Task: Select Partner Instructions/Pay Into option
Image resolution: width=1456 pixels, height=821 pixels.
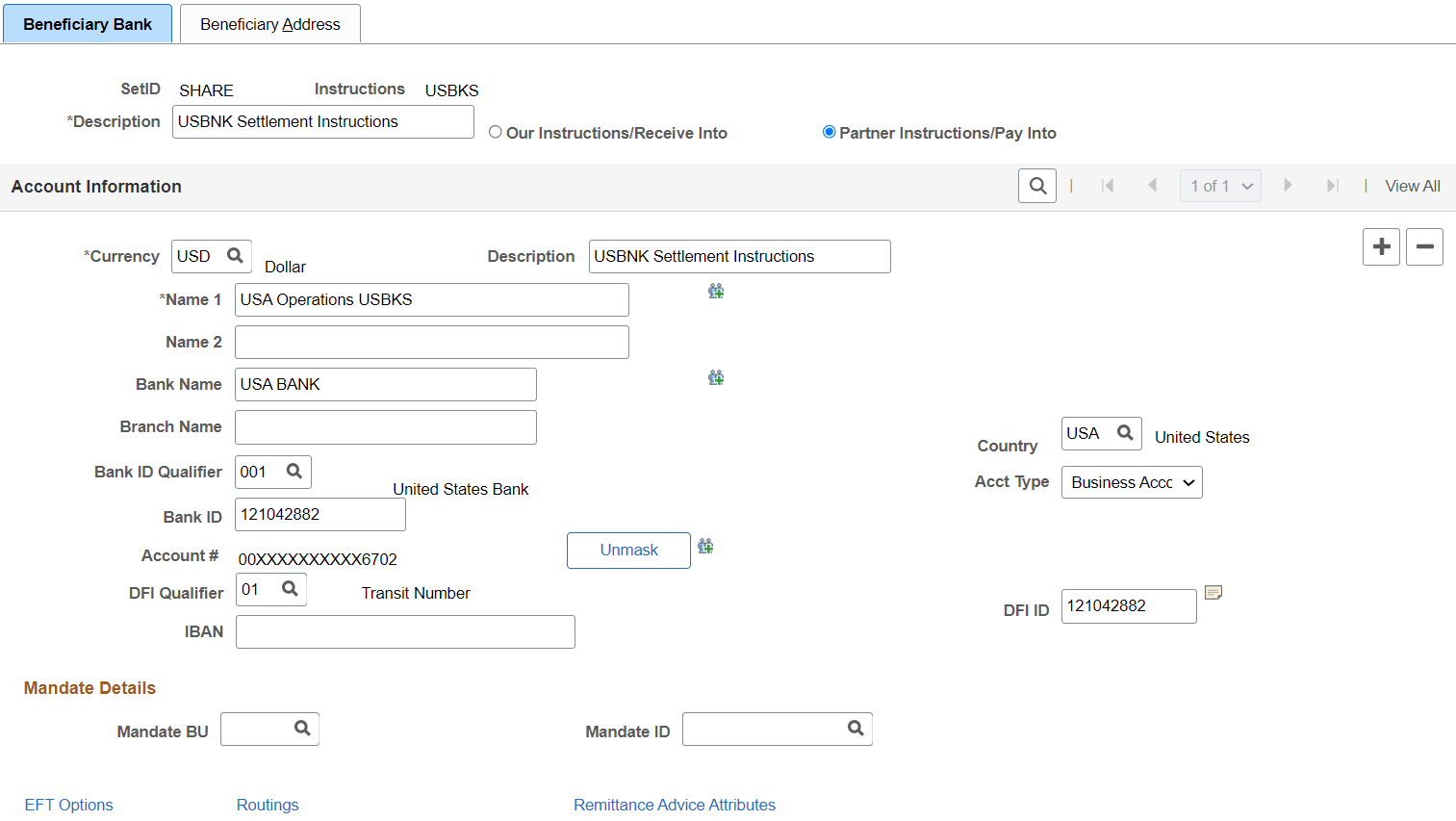Action: pos(829,132)
